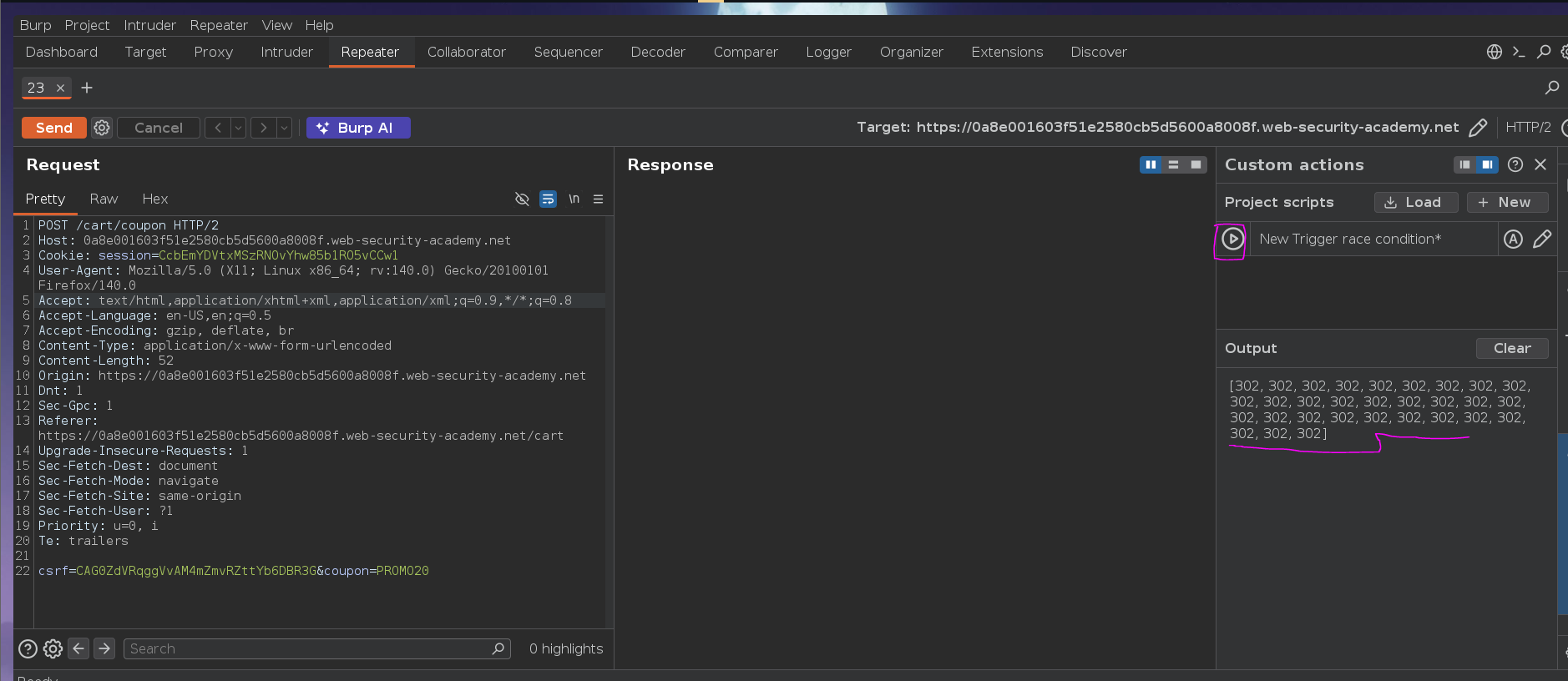Image resolution: width=1568 pixels, height=681 pixels.
Task: Toggle line wrap in request editor
Action: pyautogui.click(x=548, y=199)
